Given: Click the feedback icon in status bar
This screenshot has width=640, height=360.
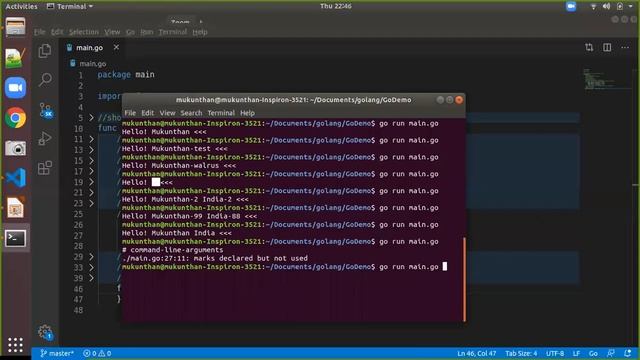Looking at the screenshot, I should click(611, 353).
